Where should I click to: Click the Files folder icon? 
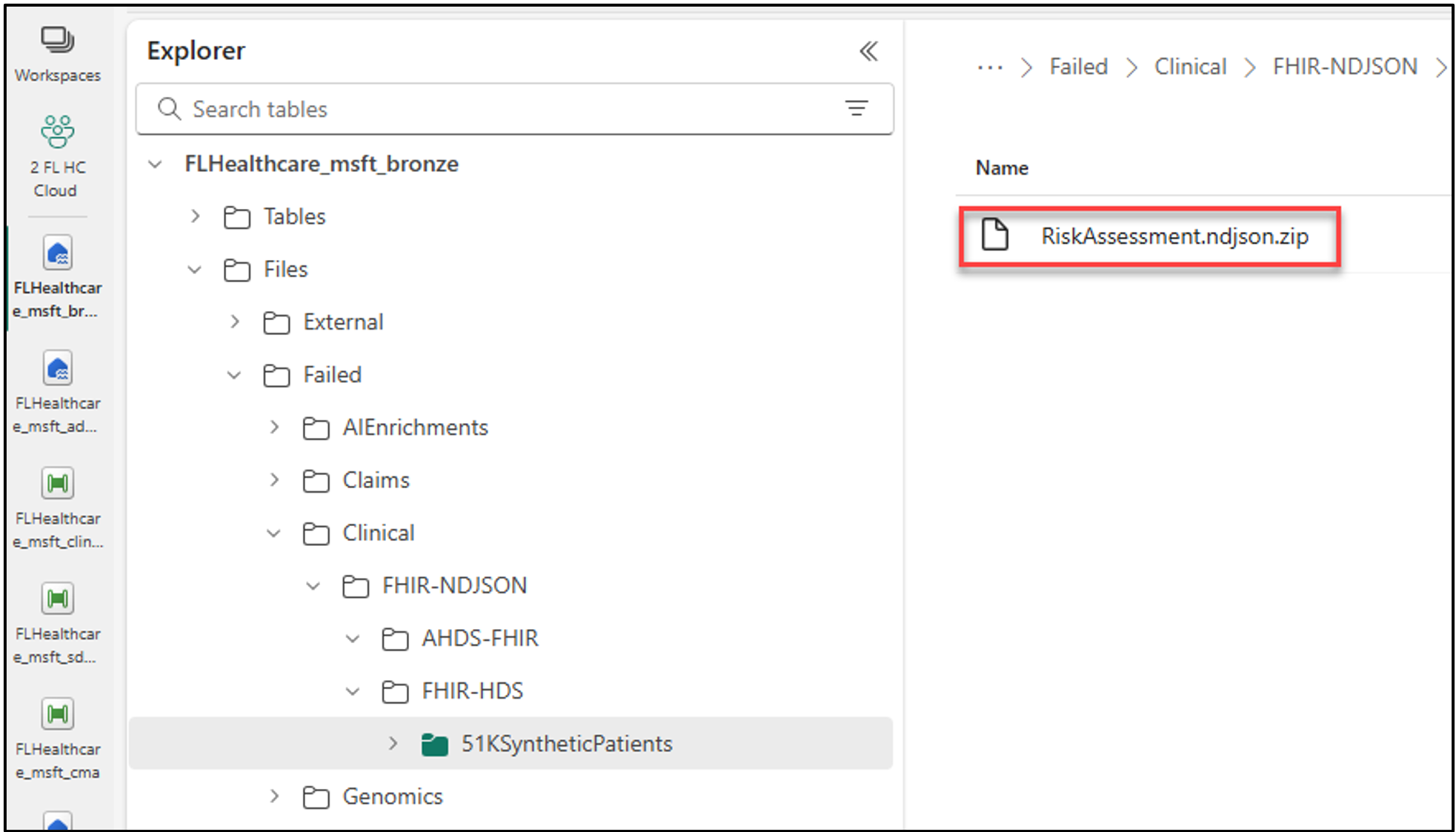(x=237, y=270)
